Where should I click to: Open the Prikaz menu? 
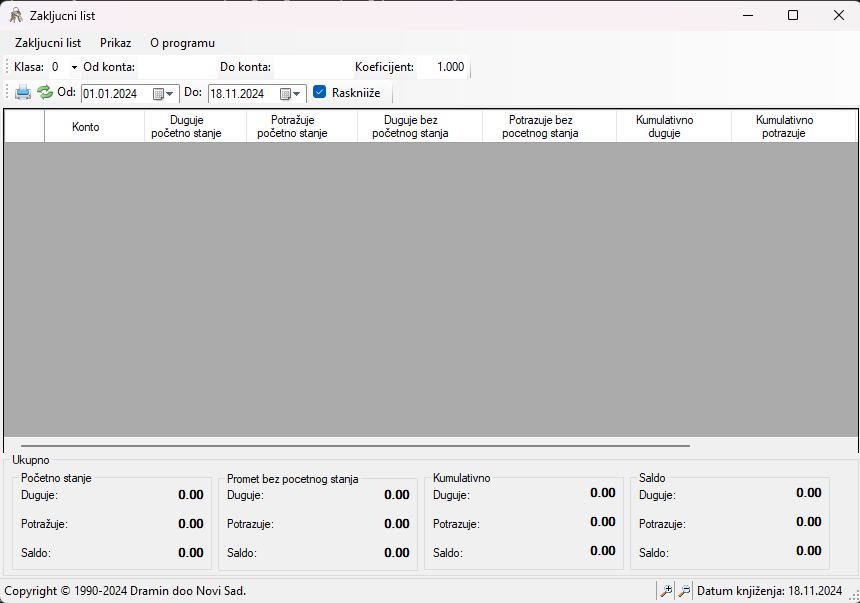pyautogui.click(x=115, y=43)
